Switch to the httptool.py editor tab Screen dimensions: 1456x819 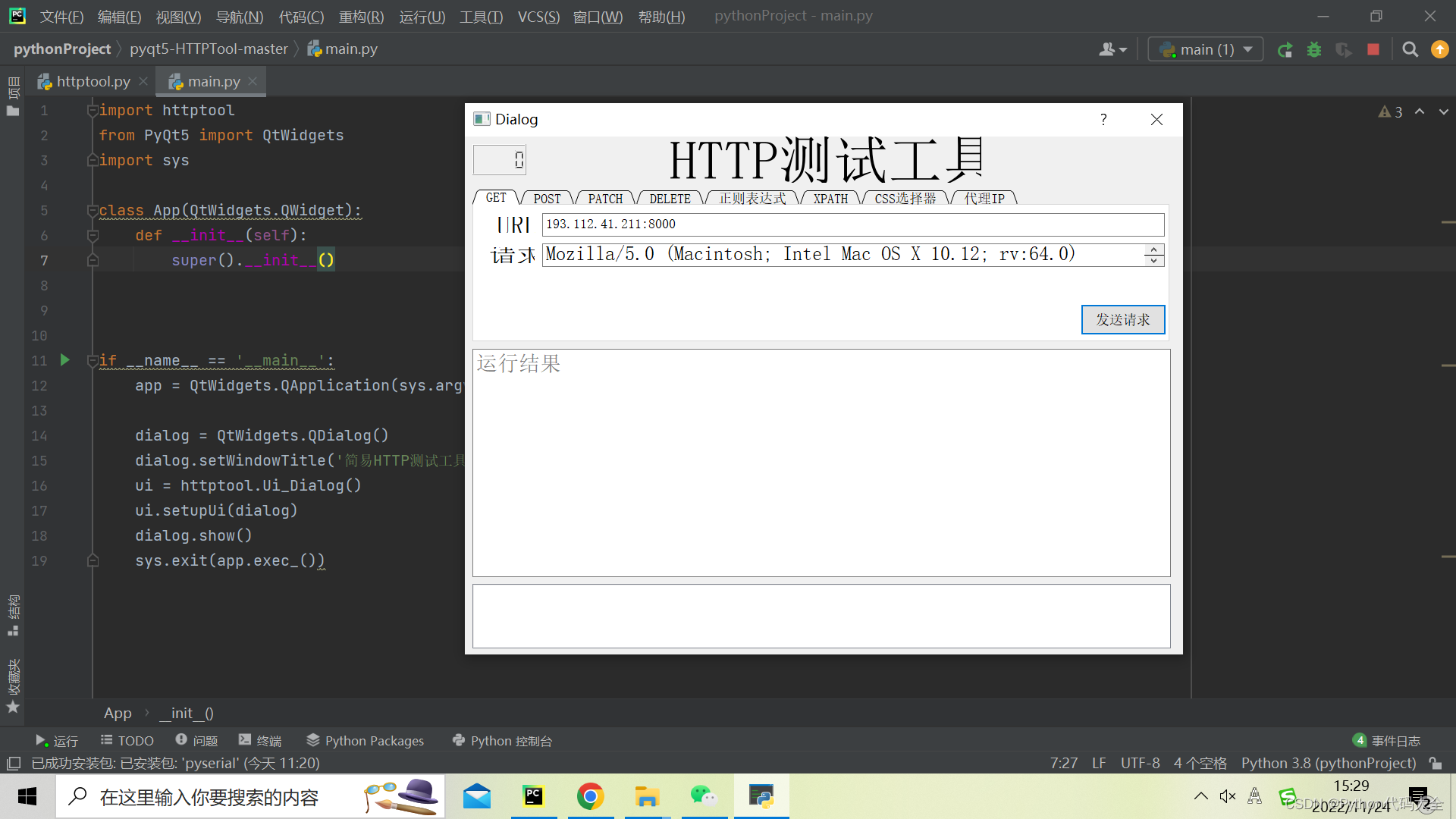(x=84, y=81)
